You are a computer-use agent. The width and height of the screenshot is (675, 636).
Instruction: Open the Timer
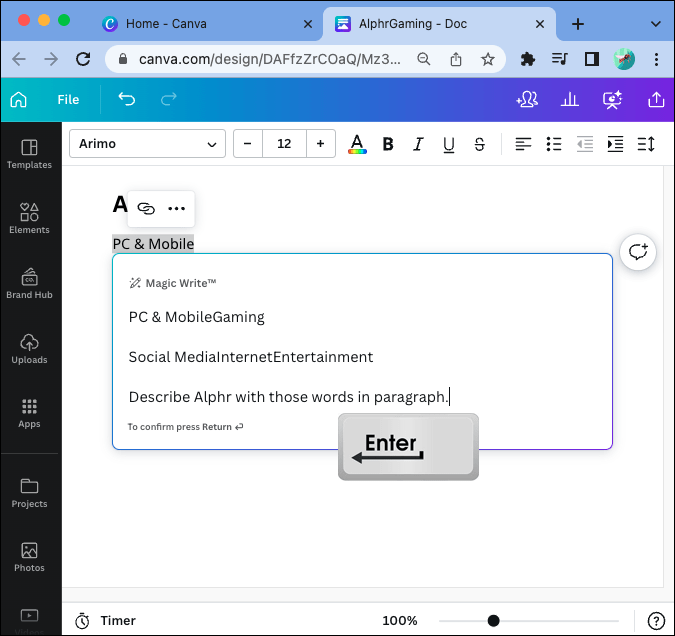click(x=105, y=620)
